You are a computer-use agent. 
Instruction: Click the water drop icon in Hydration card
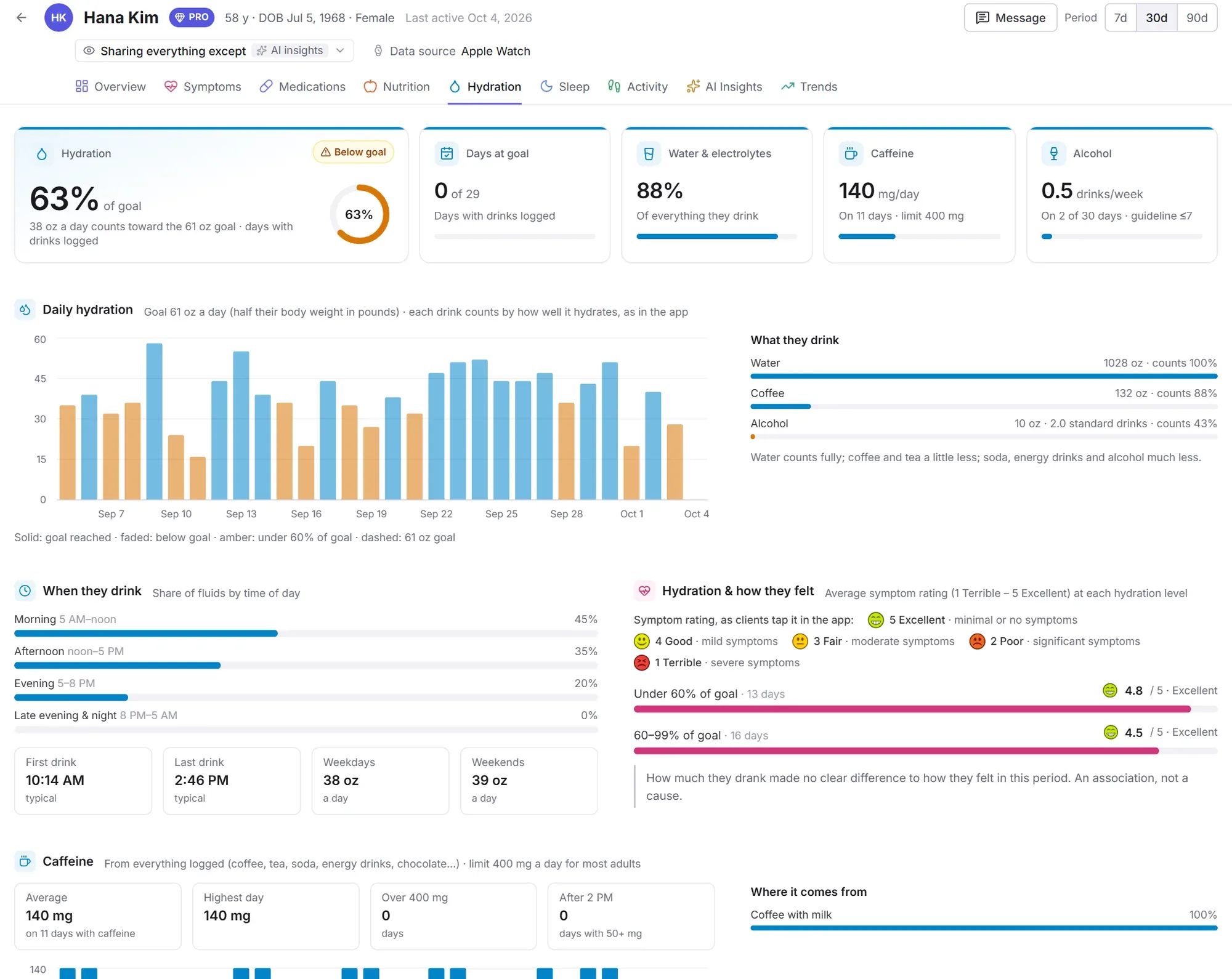click(x=42, y=154)
